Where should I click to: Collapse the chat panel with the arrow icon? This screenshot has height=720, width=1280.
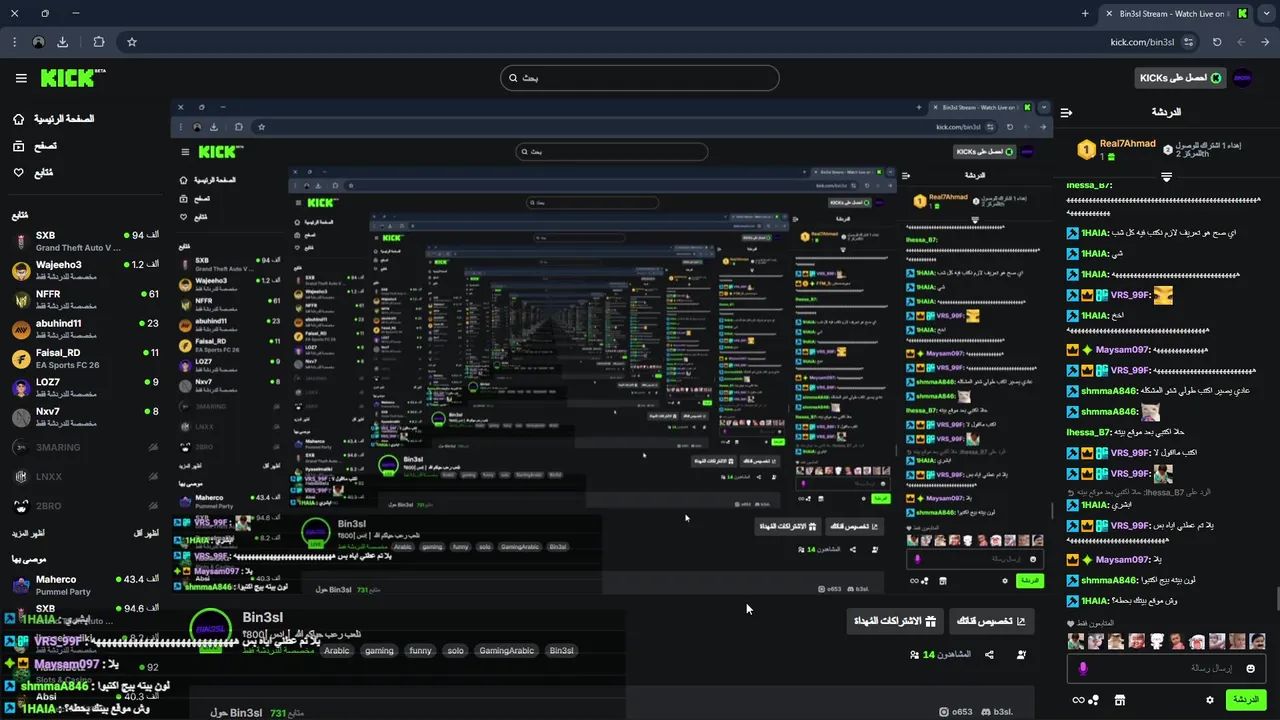(1066, 112)
